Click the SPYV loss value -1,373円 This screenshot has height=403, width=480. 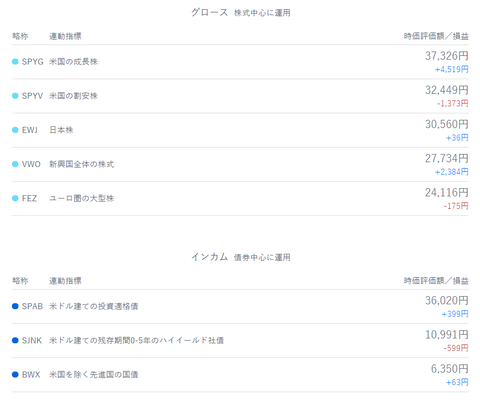click(453, 104)
